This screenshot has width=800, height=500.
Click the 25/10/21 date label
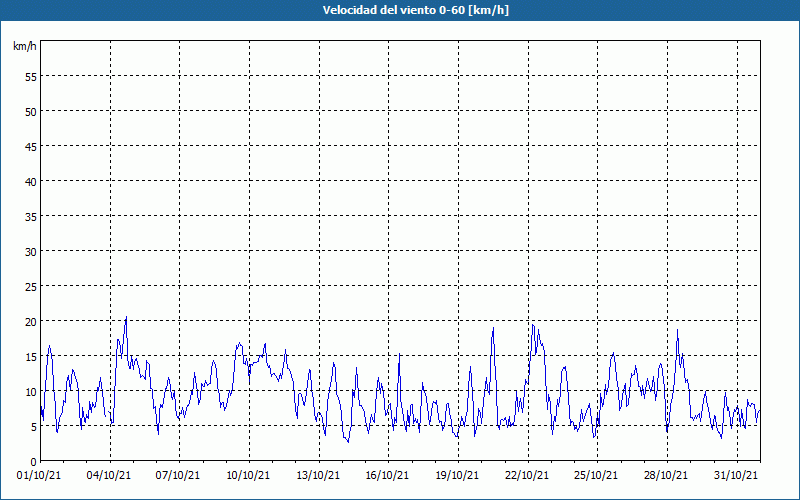click(x=596, y=476)
